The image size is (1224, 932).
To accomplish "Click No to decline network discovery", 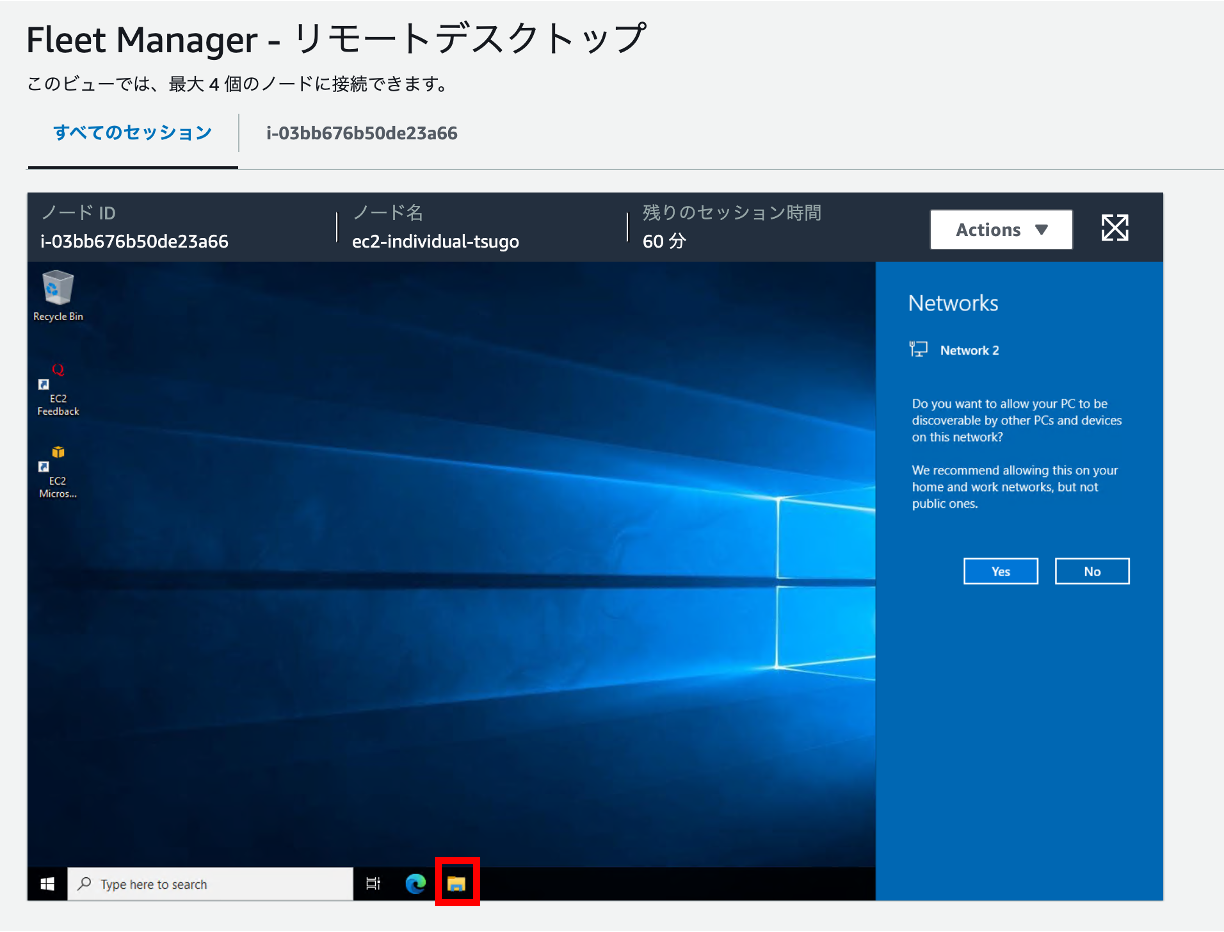I will tap(1092, 571).
